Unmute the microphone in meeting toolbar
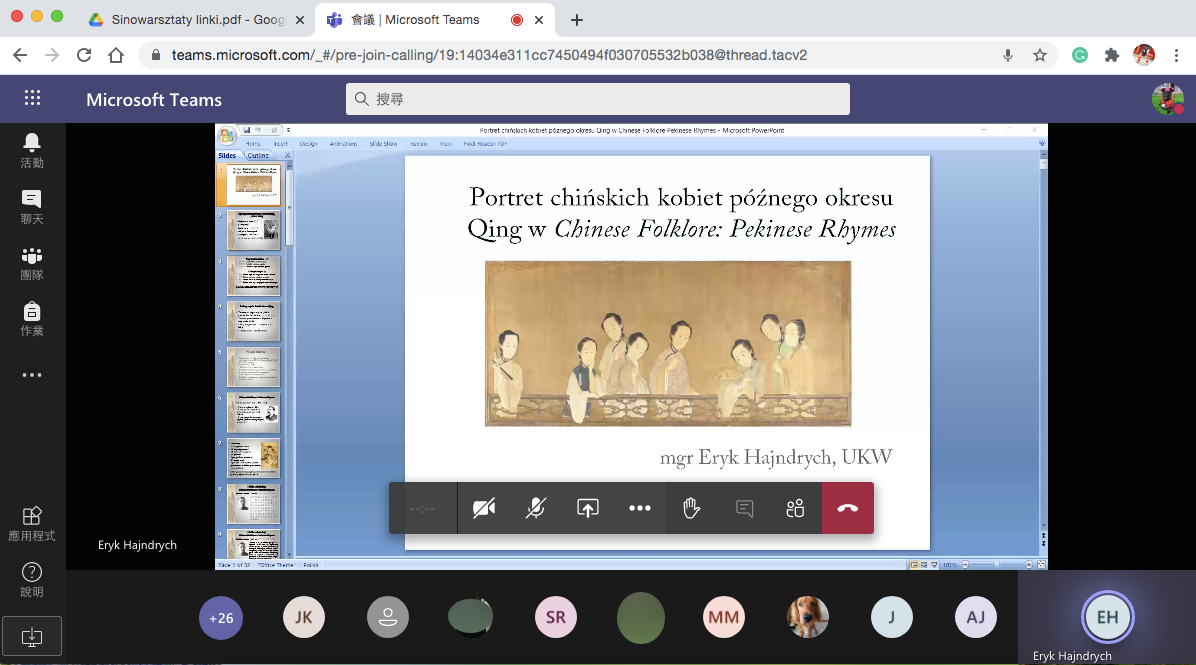Image resolution: width=1196 pixels, height=665 pixels. pos(536,508)
